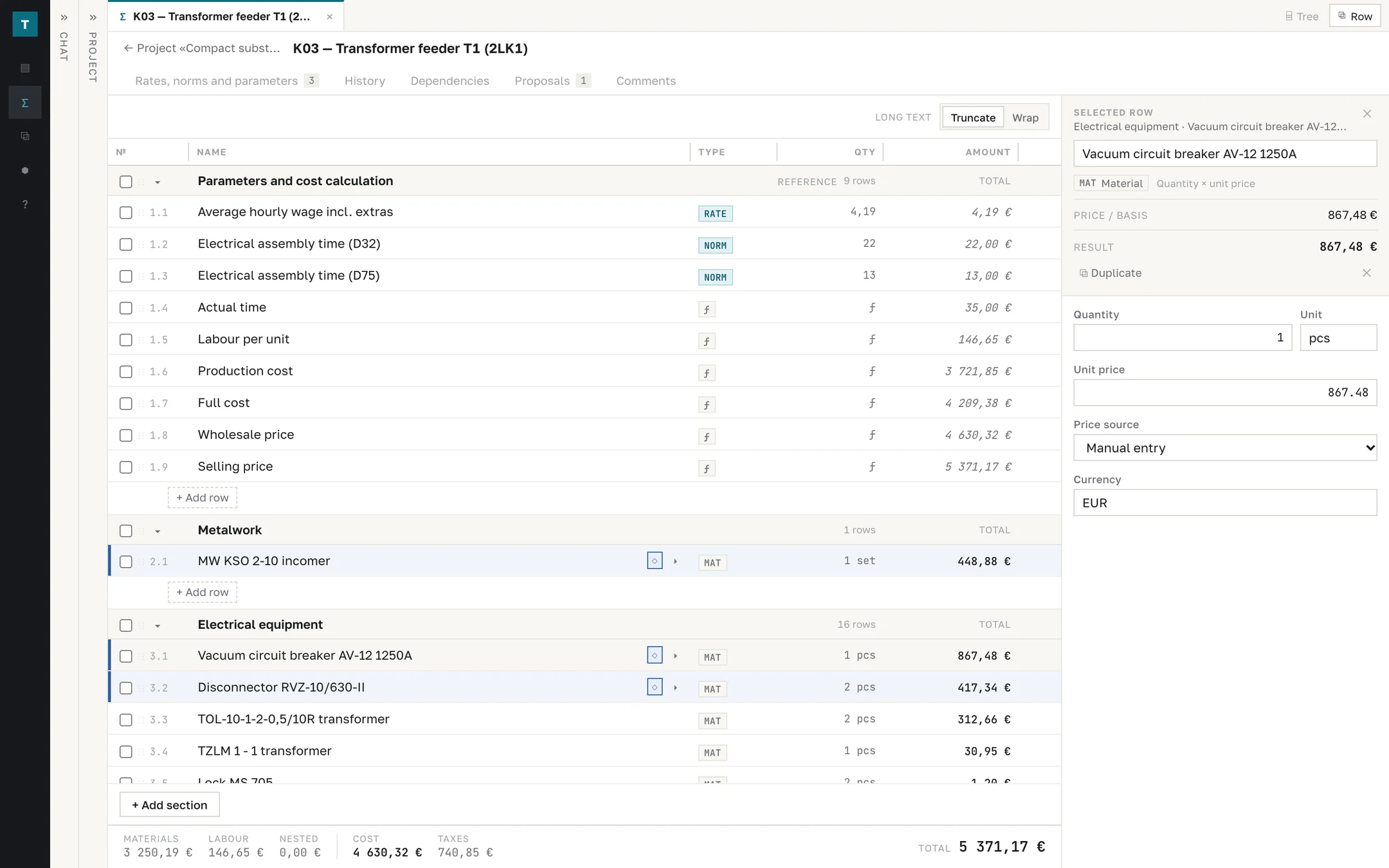Click the Unit price input field
Image resolution: width=1389 pixels, height=868 pixels.
point(1225,392)
